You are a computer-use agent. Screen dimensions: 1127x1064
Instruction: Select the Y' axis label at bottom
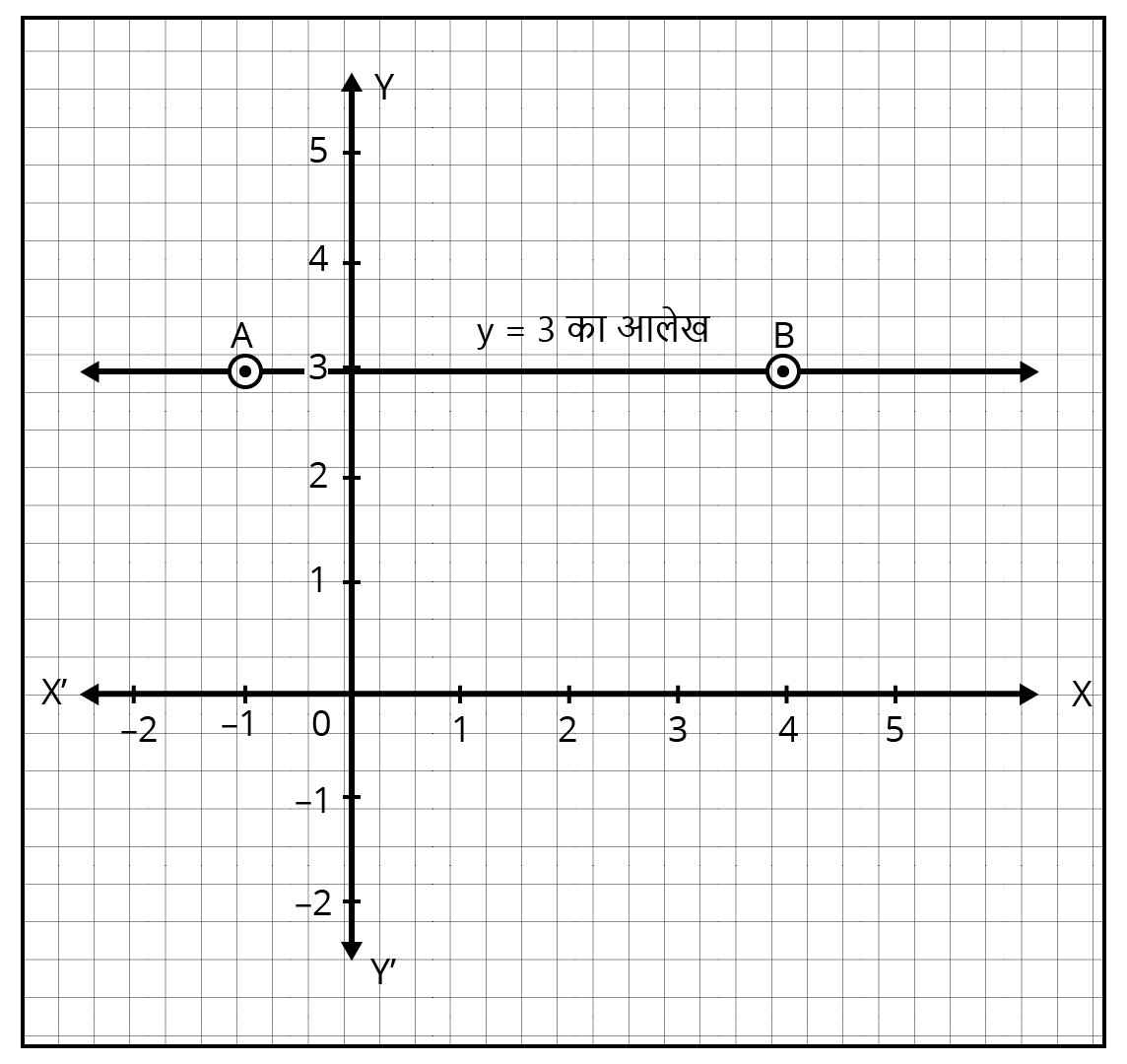tap(383, 972)
